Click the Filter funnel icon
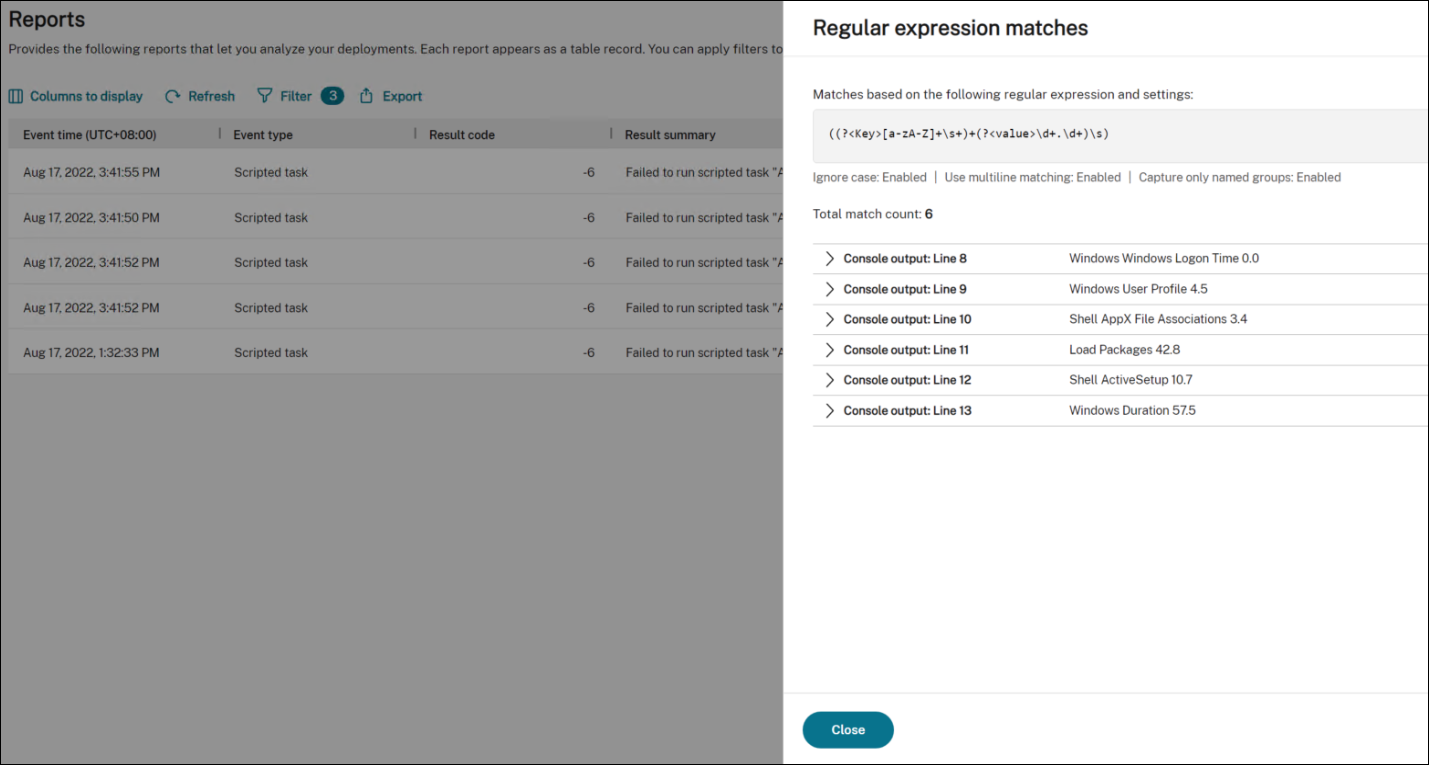 point(265,96)
